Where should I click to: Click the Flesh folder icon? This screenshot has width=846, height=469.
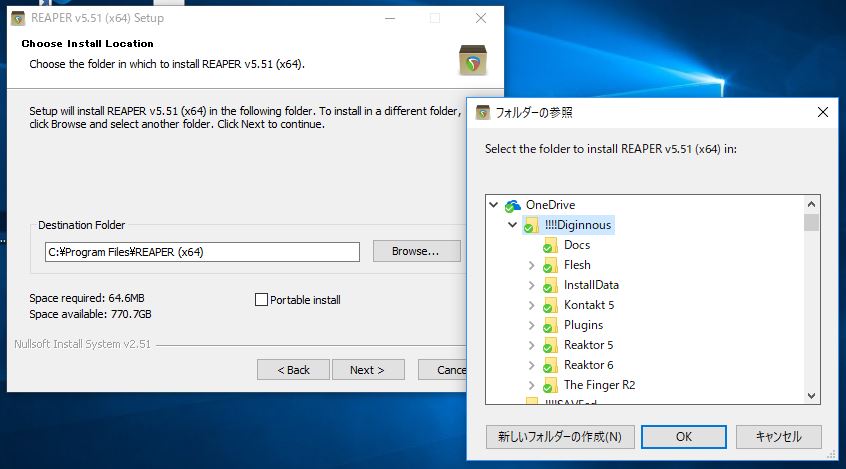[x=550, y=265]
